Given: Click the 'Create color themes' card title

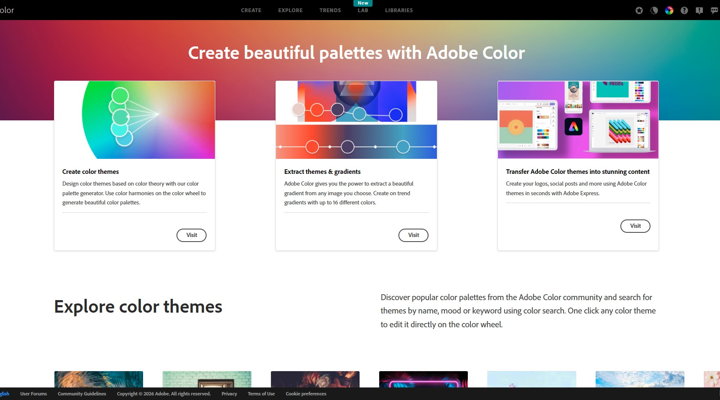Looking at the screenshot, I should click(90, 171).
